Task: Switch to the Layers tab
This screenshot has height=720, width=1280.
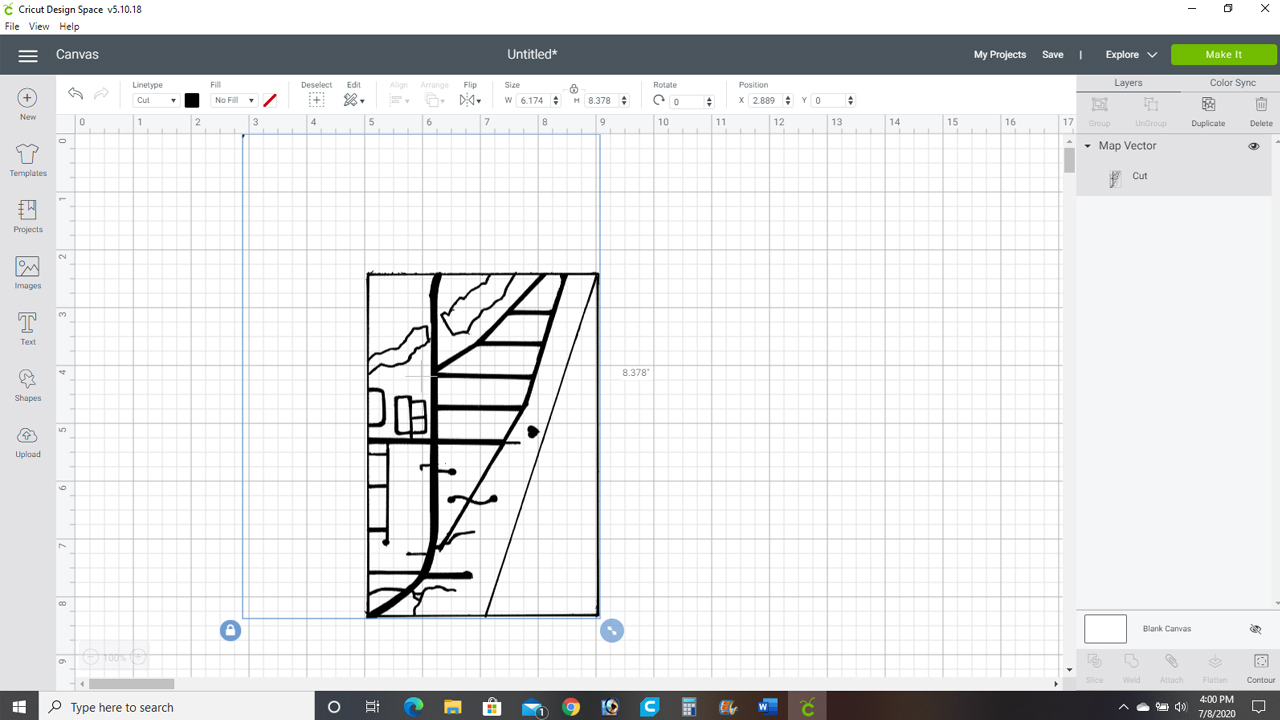Action: pyautogui.click(x=1128, y=83)
